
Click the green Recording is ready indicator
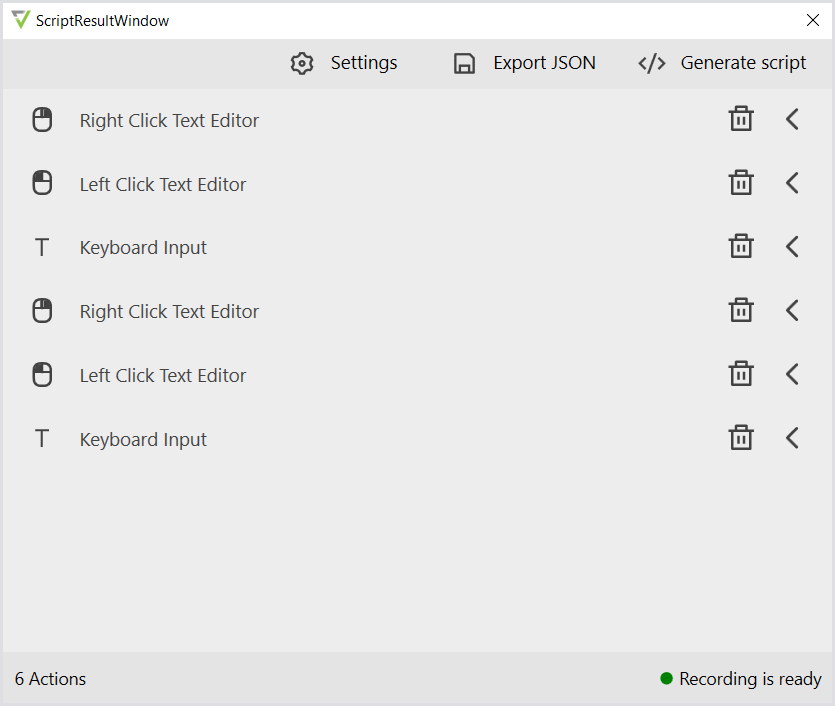[667, 679]
